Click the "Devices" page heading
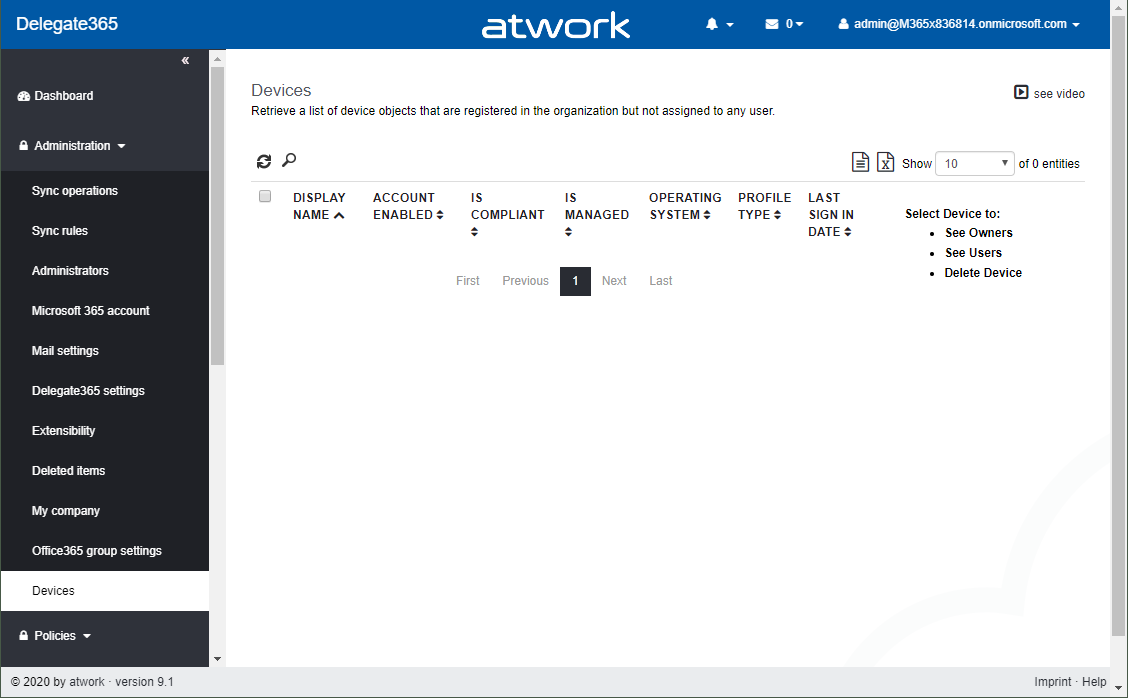This screenshot has width=1128, height=698. [281, 90]
